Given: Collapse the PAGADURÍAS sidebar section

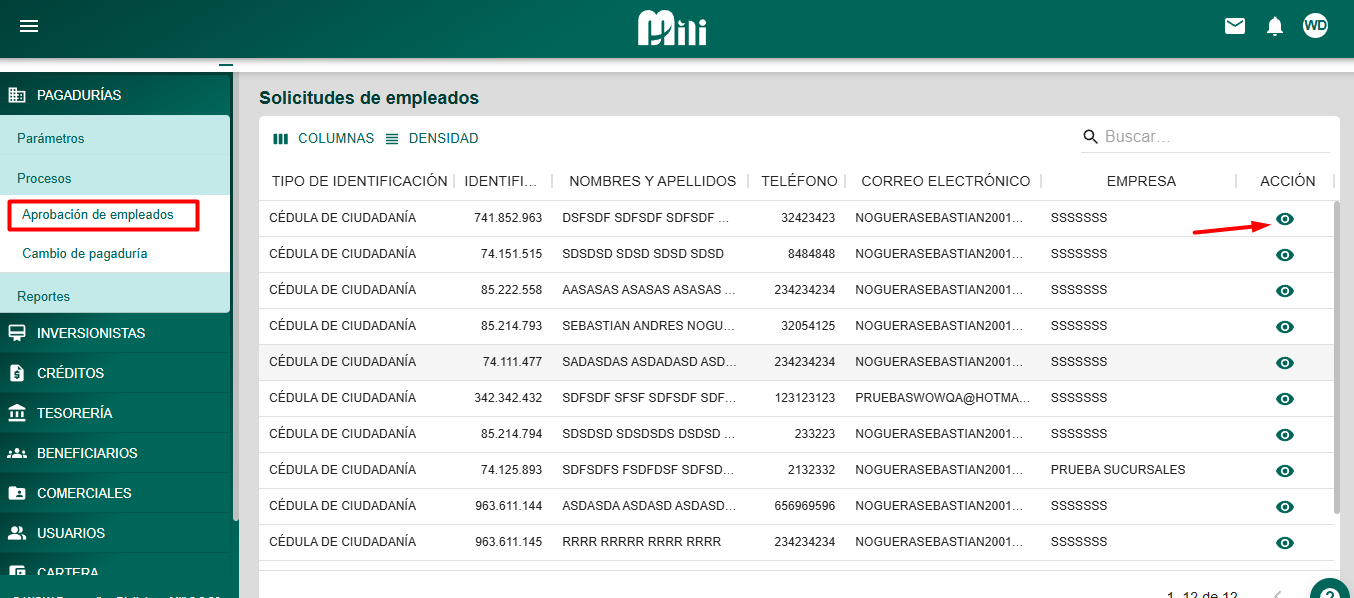Looking at the screenshot, I should (79, 95).
